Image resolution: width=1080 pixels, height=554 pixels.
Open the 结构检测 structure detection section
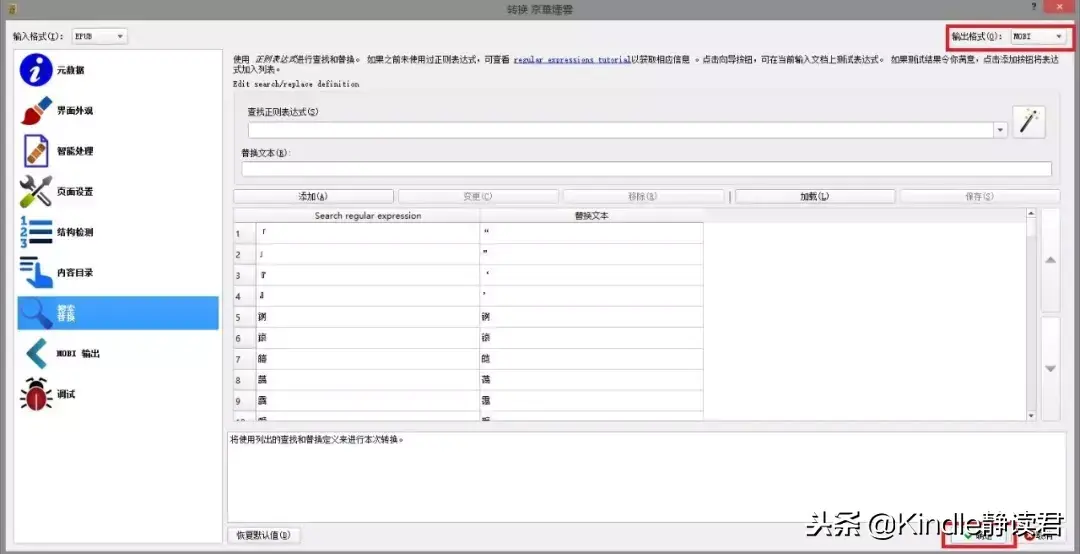118,232
